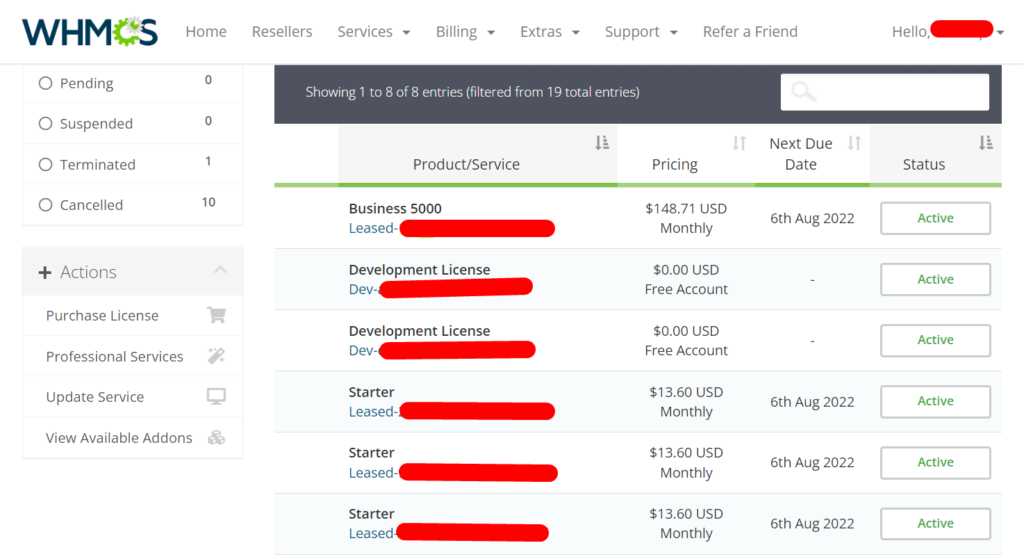
Task: Click the magnifier icon in search box
Action: pos(803,91)
